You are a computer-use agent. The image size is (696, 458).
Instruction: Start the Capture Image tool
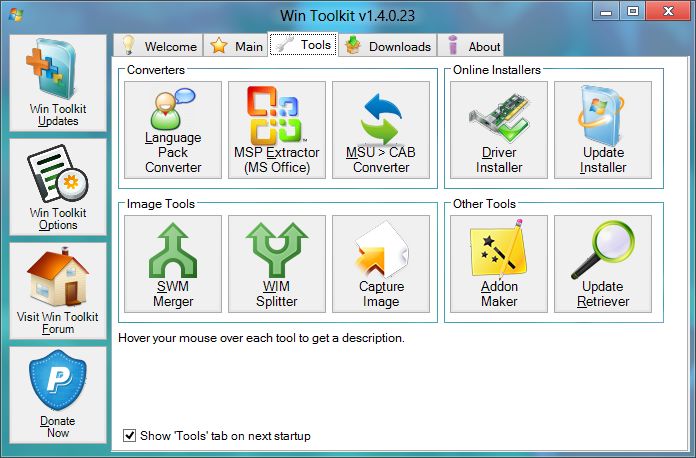(381, 264)
